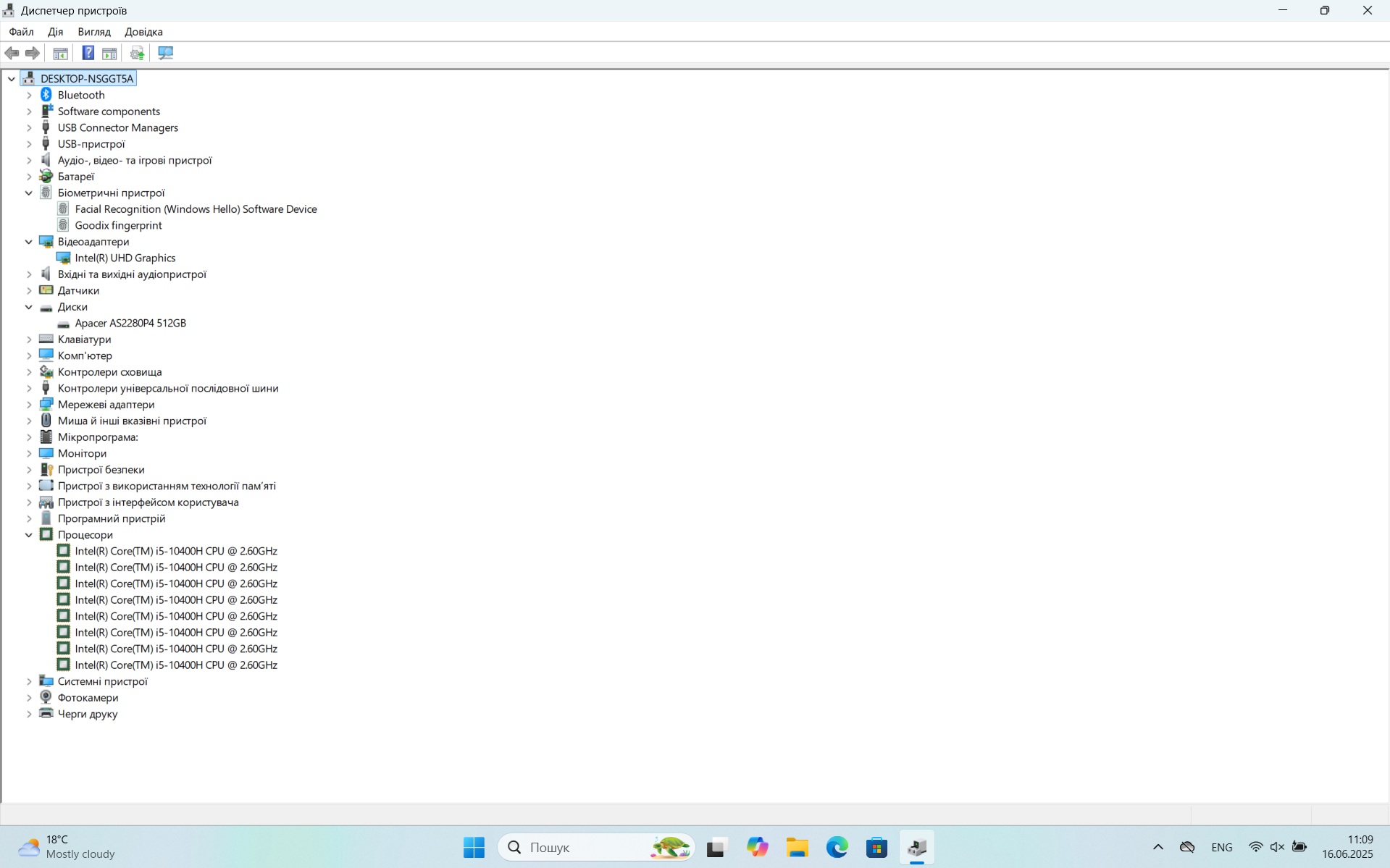
Task: Expand the Контролери сховища category
Action: tap(29, 372)
